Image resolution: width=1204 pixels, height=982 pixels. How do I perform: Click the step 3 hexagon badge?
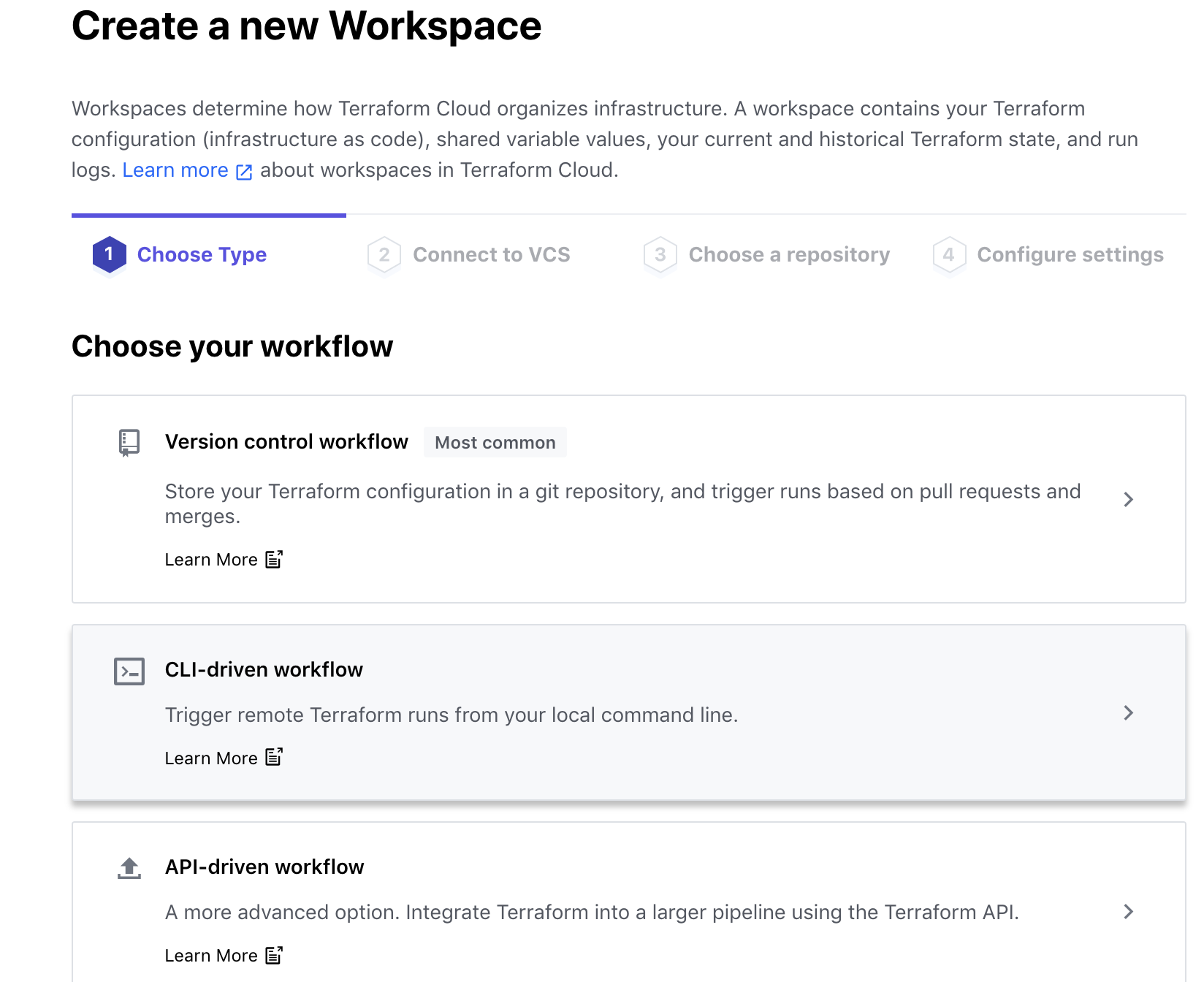[660, 254]
